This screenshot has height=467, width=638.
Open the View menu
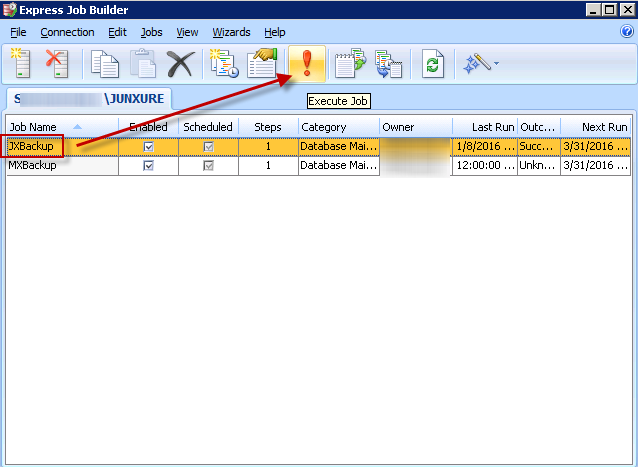click(187, 32)
